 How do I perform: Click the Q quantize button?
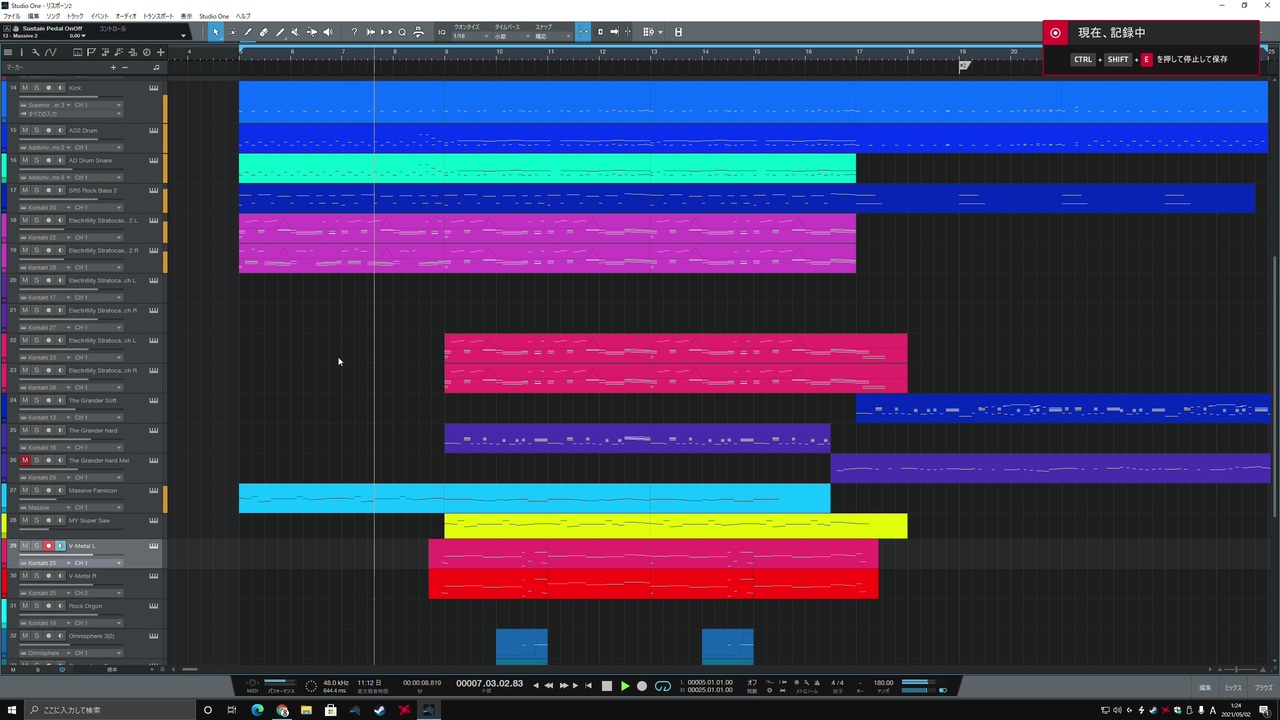[x=402, y=32]
